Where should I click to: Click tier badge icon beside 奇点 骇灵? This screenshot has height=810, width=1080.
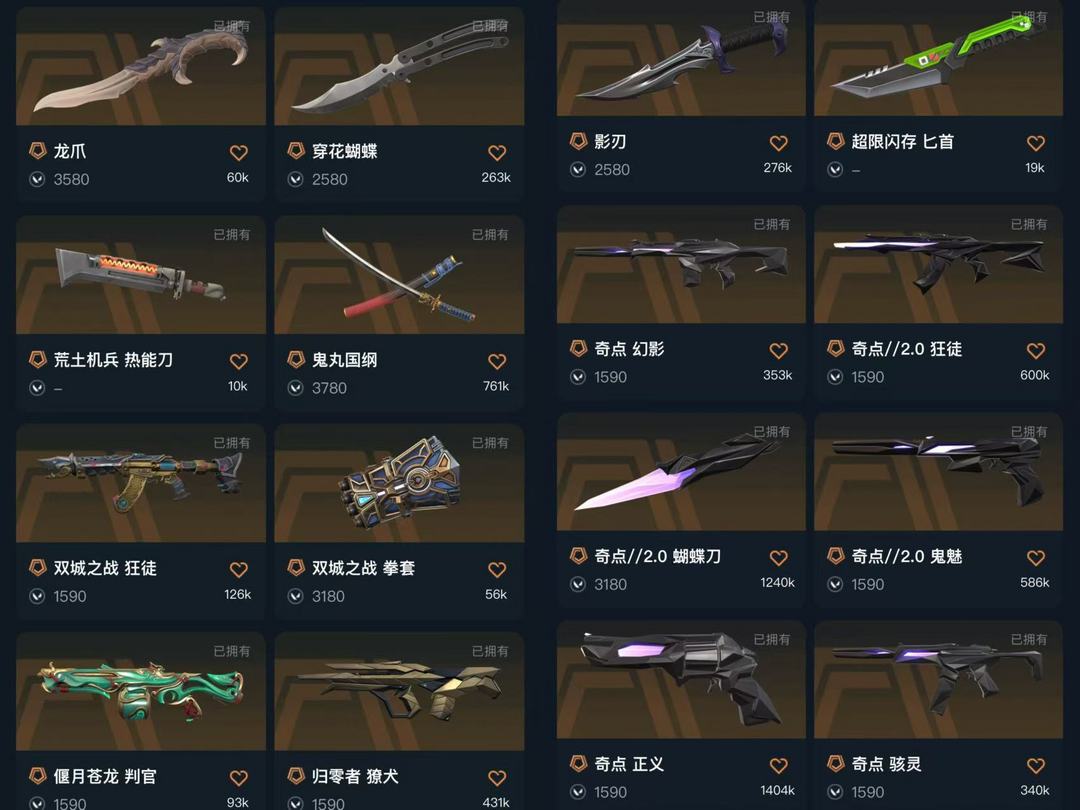click(835, 763)
